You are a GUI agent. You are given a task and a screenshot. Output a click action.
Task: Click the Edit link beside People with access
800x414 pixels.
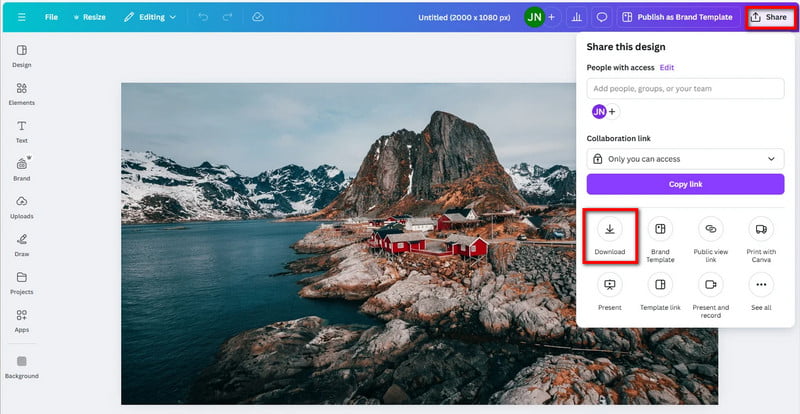coord(666,67)
